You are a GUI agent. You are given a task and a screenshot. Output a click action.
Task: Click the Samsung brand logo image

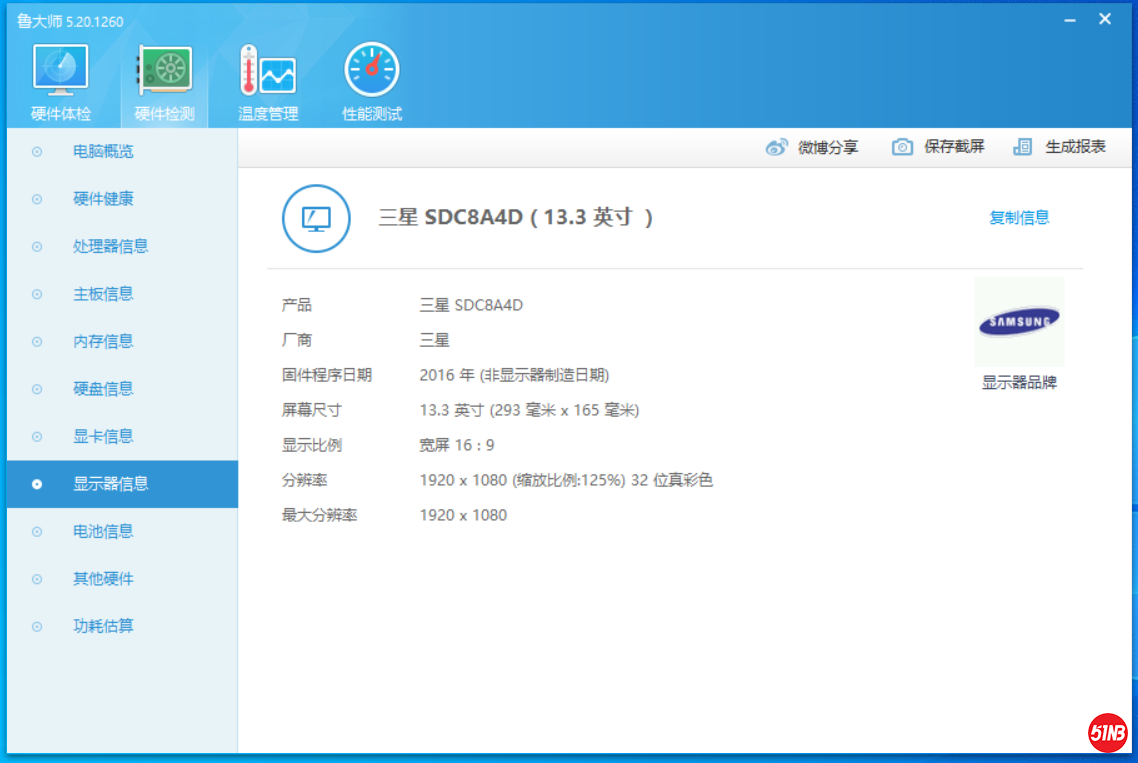click(x=1019, y=322)
